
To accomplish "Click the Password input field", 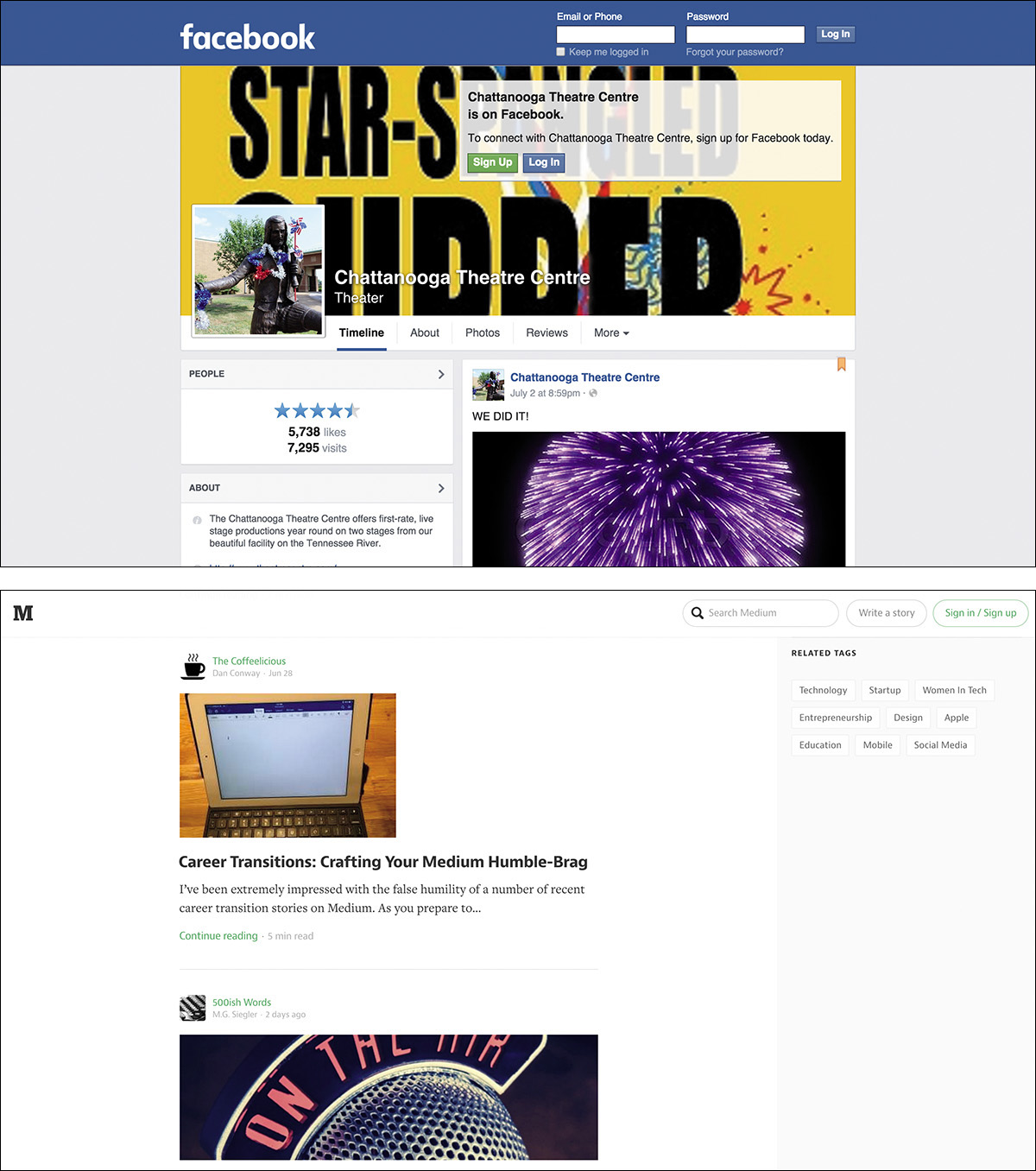I will (745, 35).
